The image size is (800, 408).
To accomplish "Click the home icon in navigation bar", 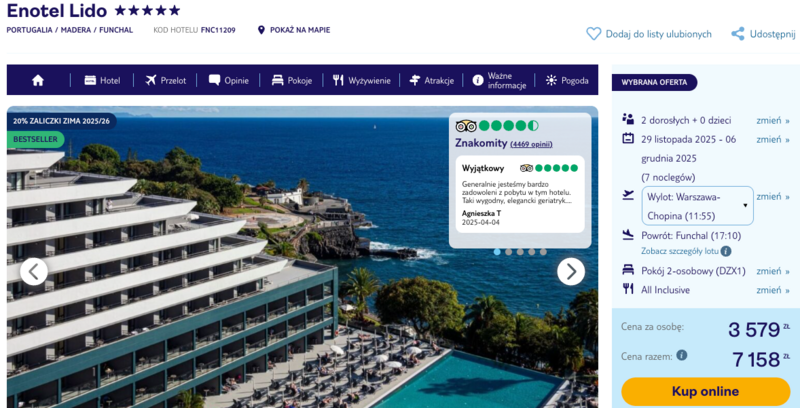I will [x=38, y=80].
